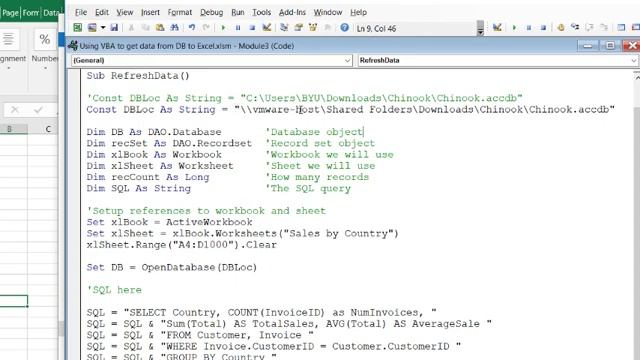The width and height of the screenshot is (640, 360).
Task: Click the selected cell in Excel sheet
Action: coord(13,301)
